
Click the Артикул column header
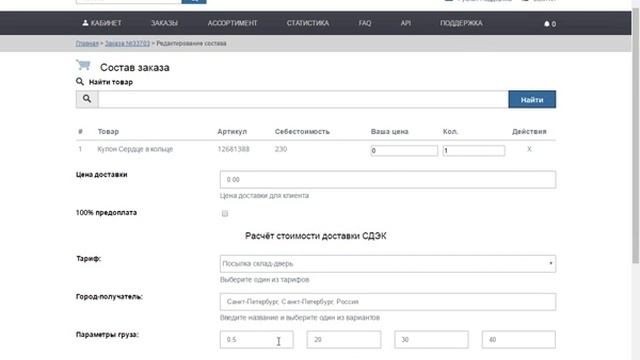pos(232,131)
